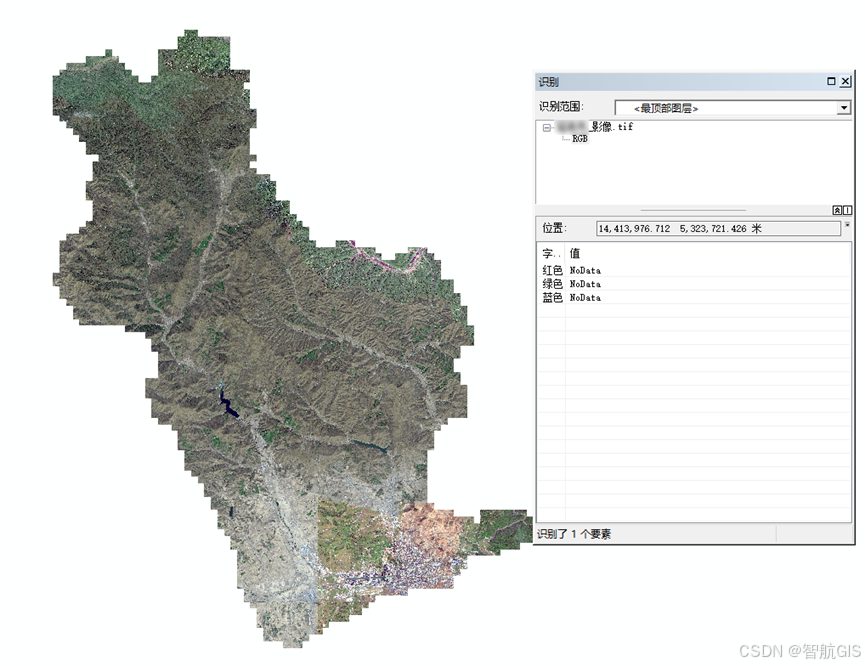Select the 红色 row label
The image size is (865, 666).
click(x=552, y=270)
